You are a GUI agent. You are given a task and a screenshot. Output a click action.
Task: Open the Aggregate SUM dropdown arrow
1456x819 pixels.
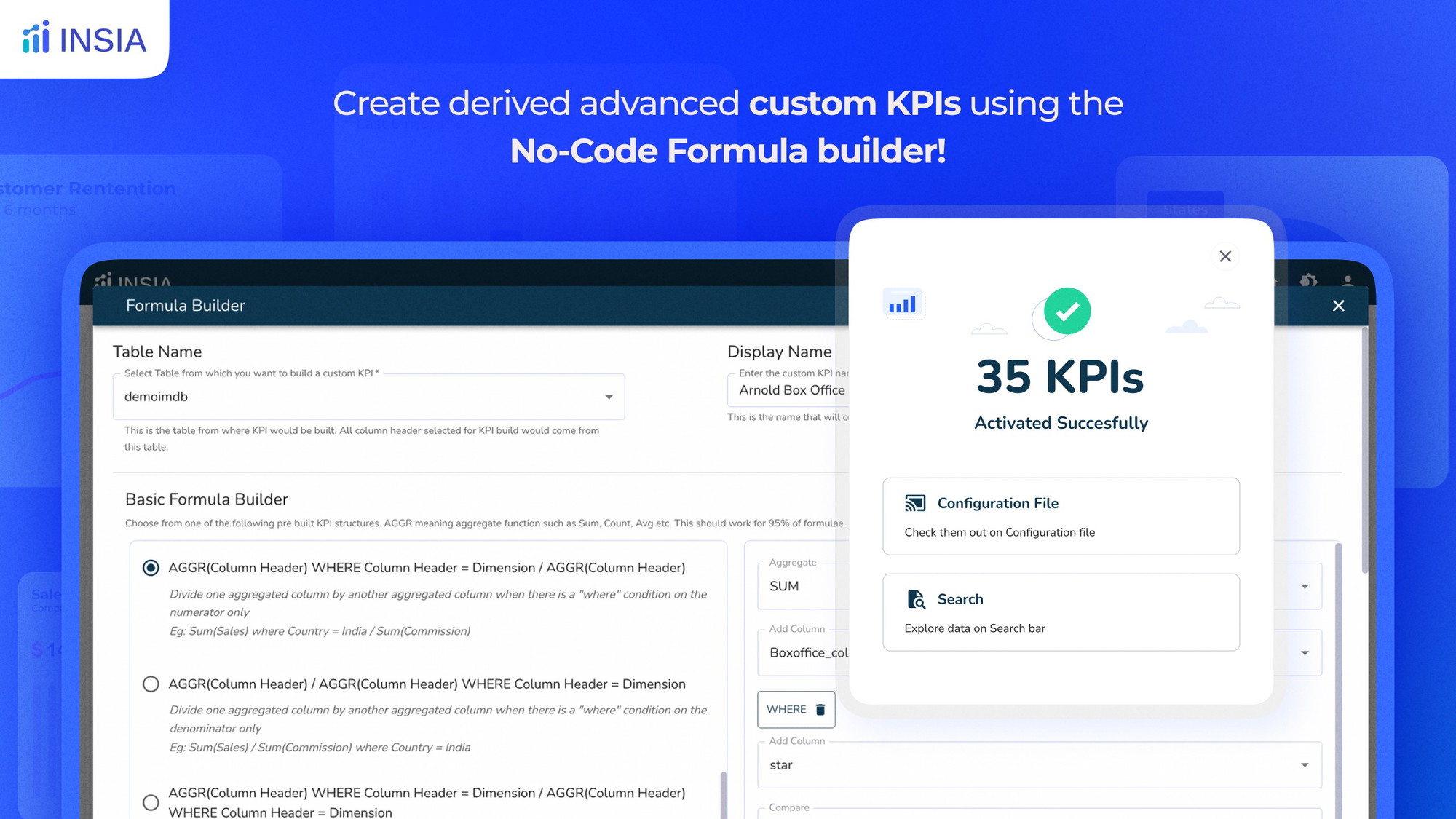[x=1305, y=587]
